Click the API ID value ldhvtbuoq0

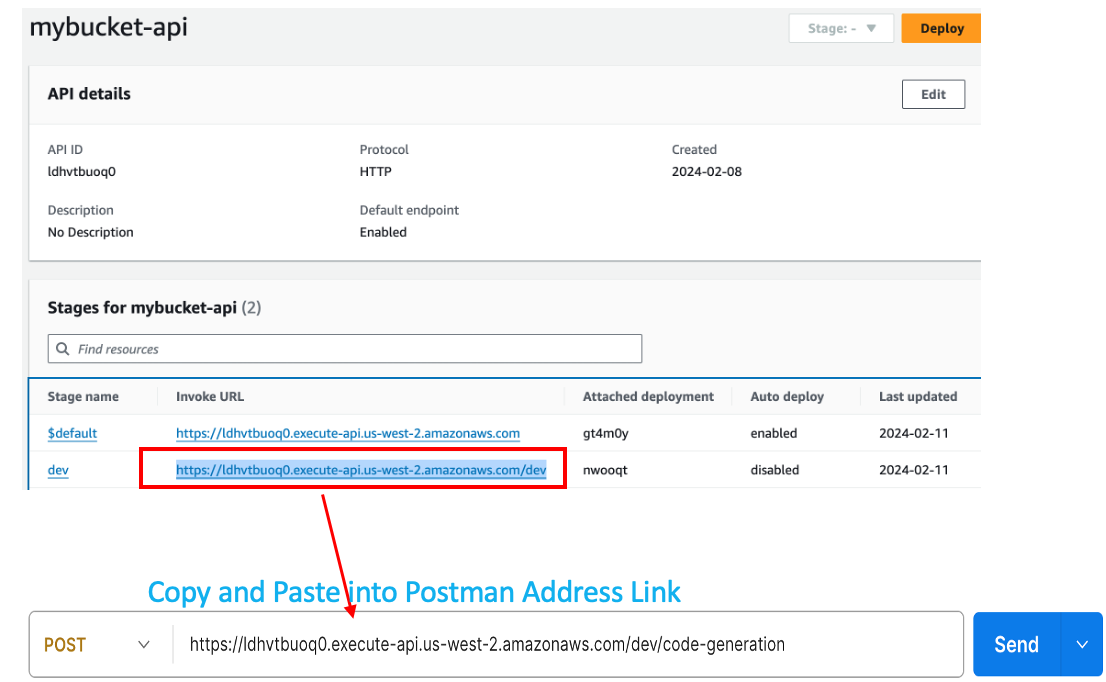coord(82,171)
